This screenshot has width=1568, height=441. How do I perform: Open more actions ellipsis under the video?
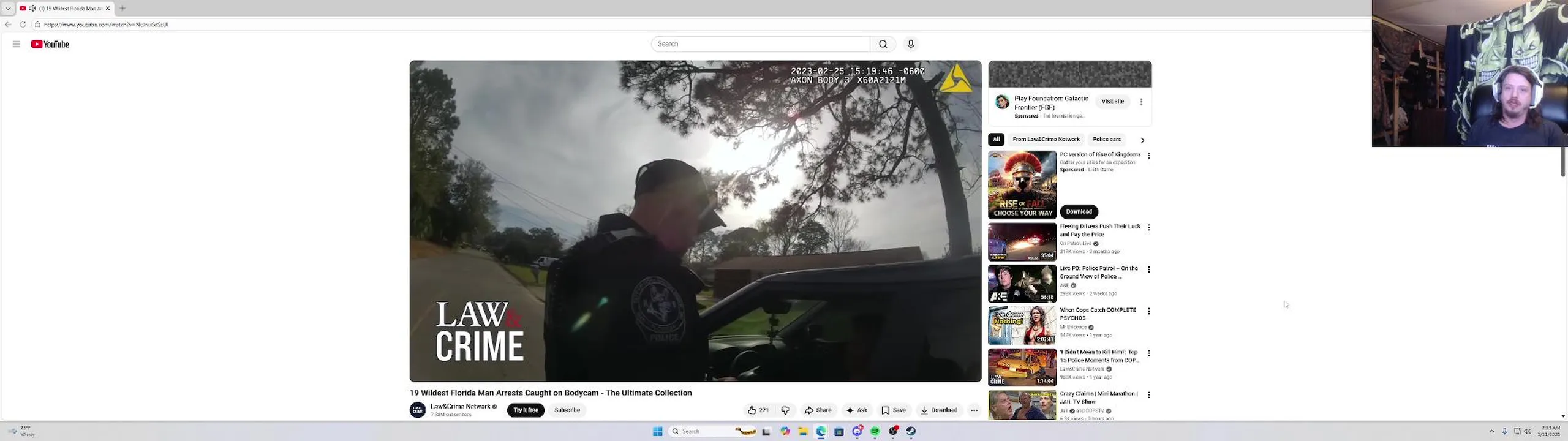pyautogui.click(x=974, y=410)
